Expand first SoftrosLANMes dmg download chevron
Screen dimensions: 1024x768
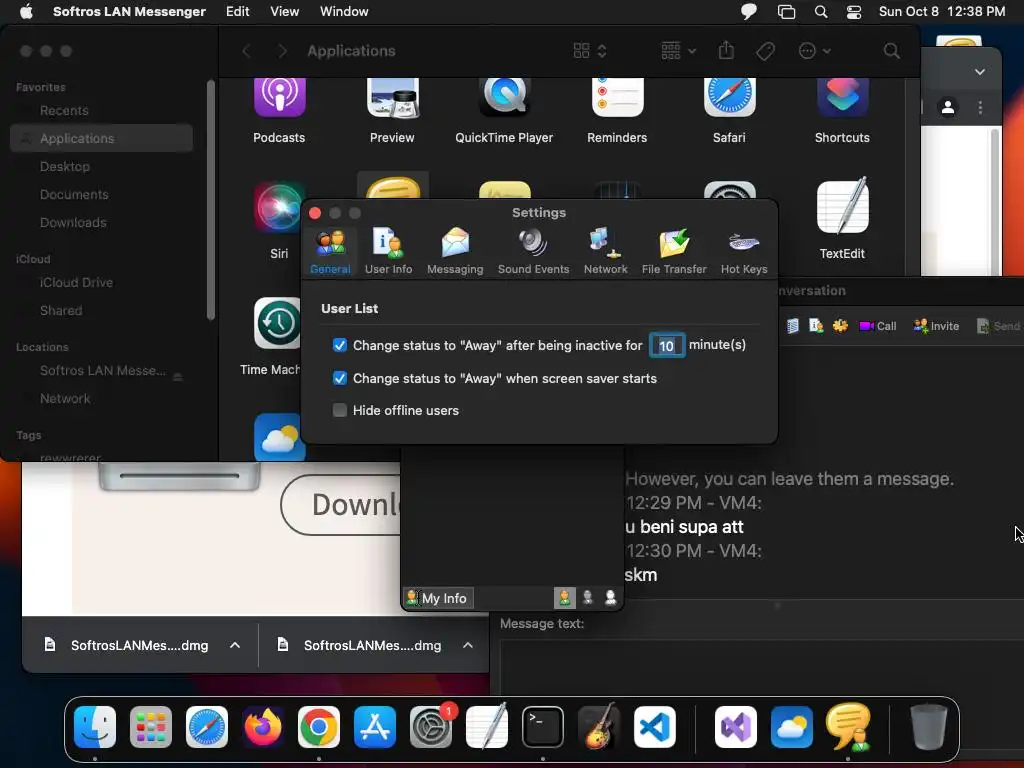[x=235, y=645]
